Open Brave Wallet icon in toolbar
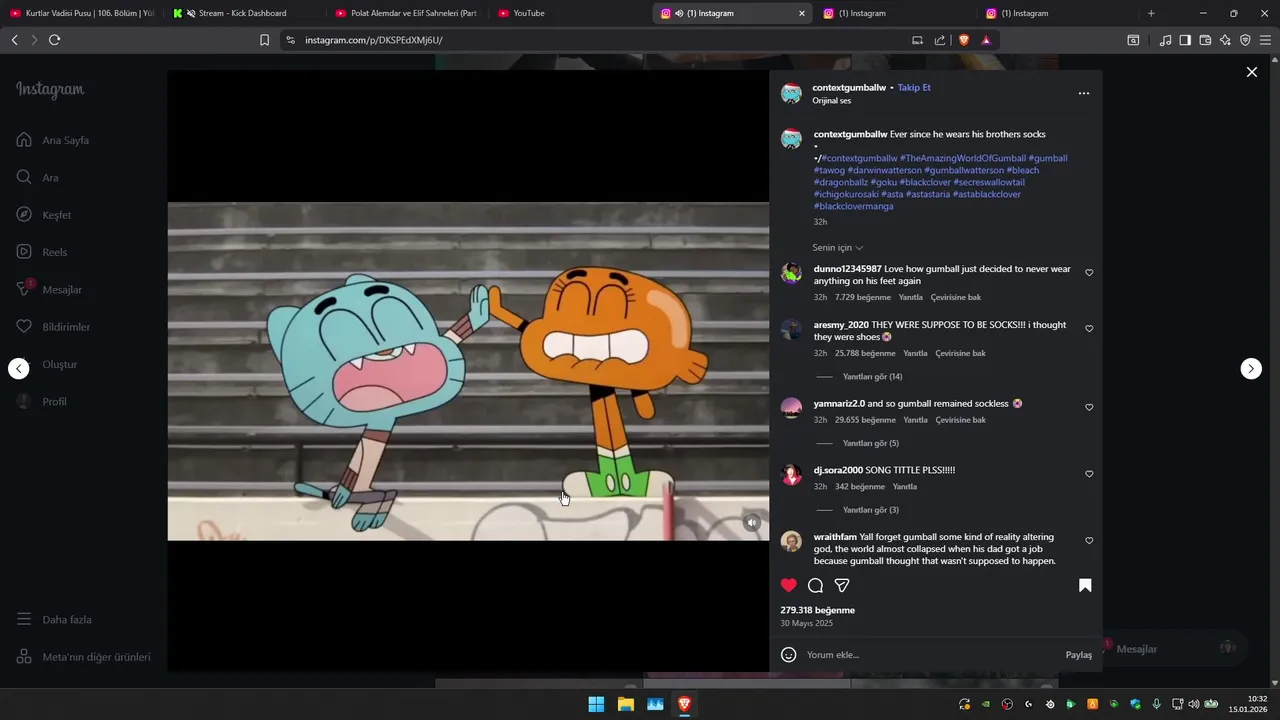Screen dimensions: 1280x720 pos(1205,40)
